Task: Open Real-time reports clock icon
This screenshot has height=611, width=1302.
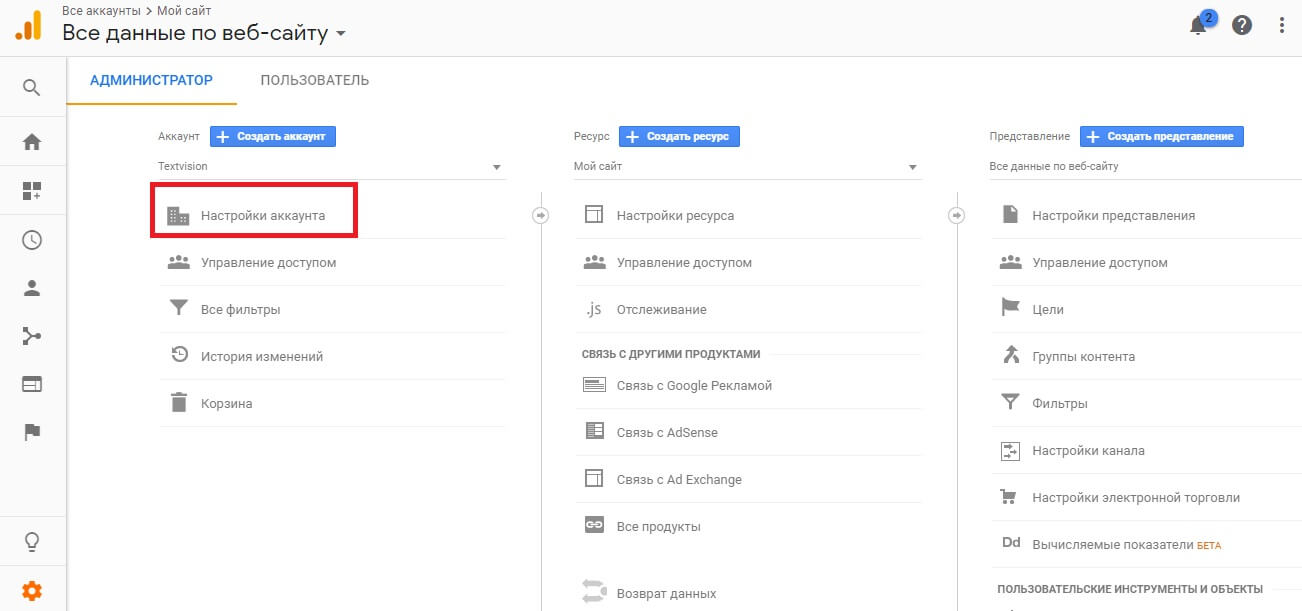Action: click(x=32, y=240)
